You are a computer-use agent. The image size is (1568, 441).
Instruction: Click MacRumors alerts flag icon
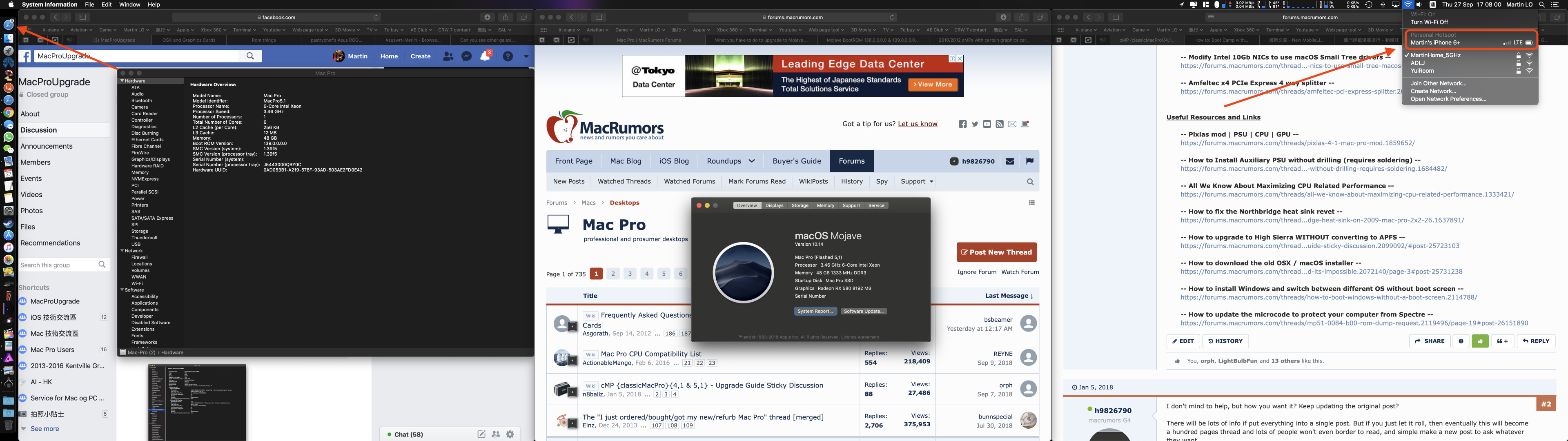click(x=1029, y=161)
